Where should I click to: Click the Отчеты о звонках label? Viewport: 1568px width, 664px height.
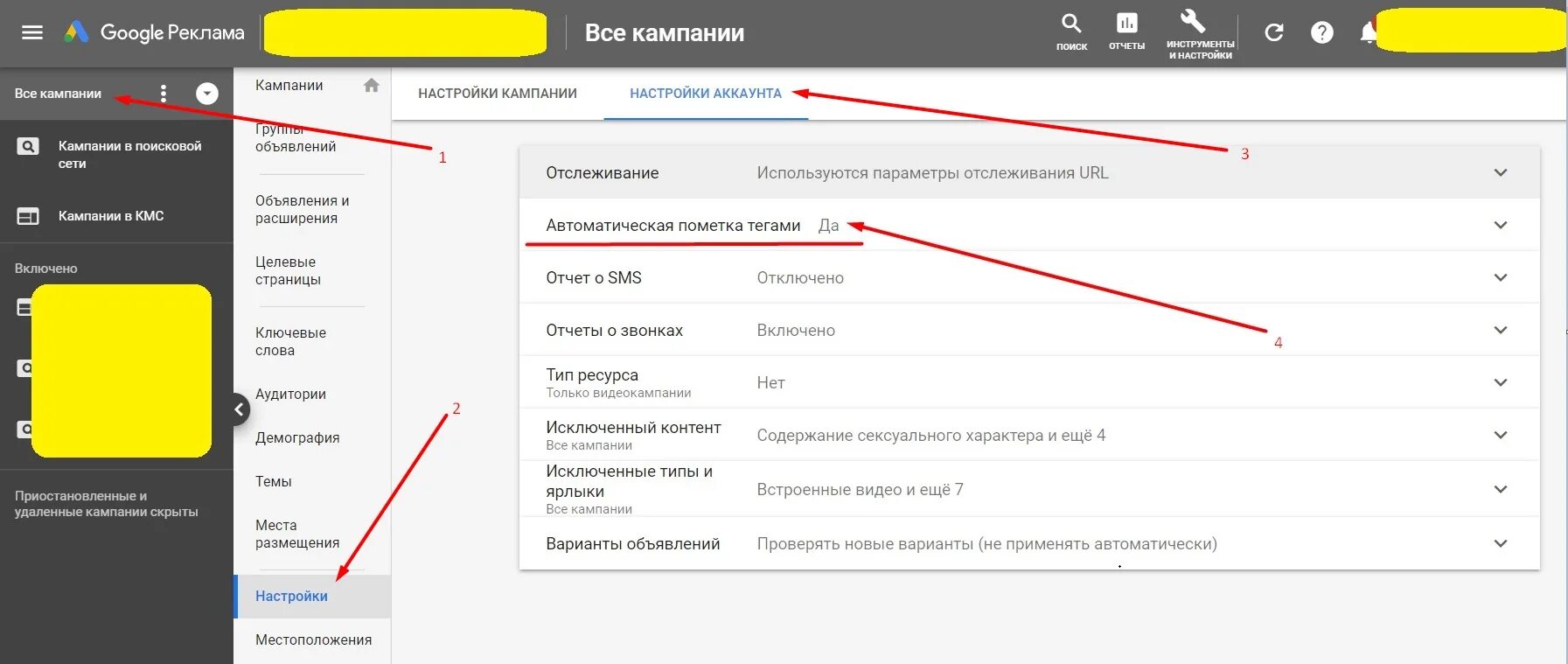click(615, 331)
